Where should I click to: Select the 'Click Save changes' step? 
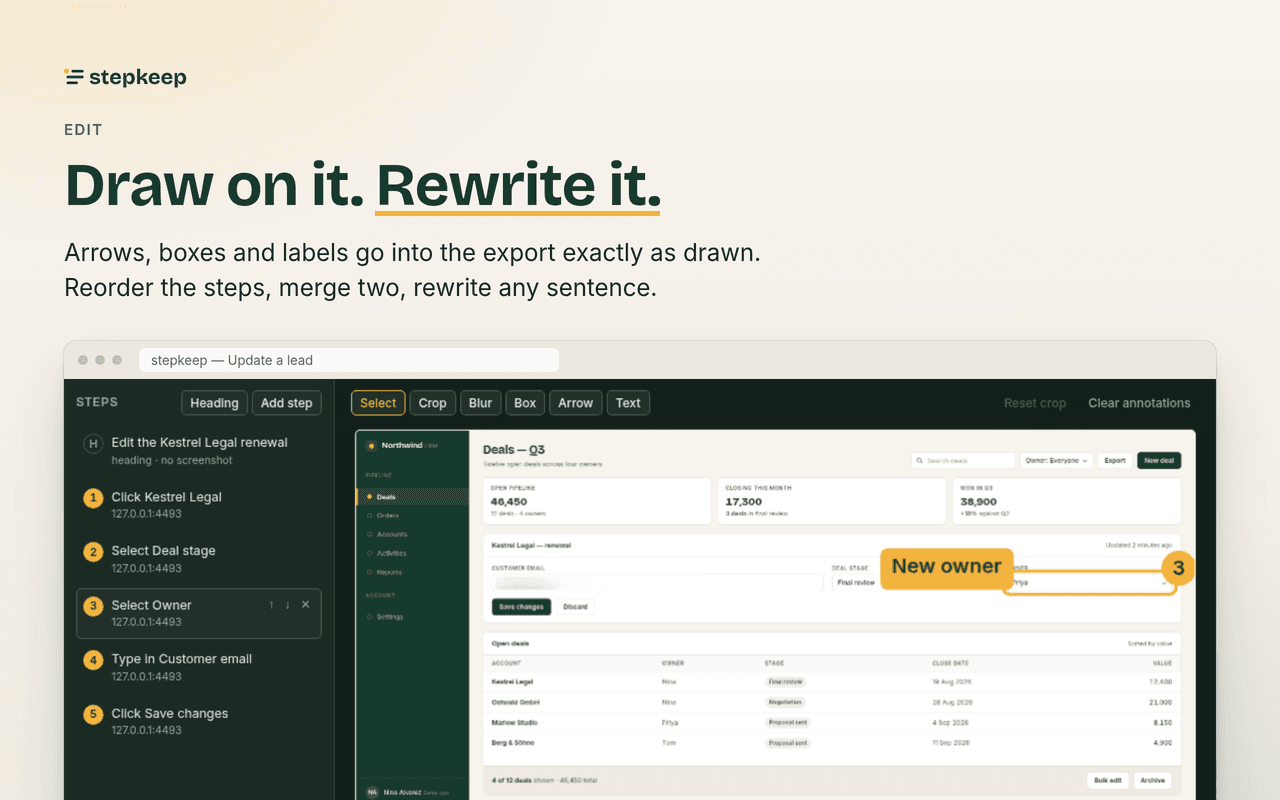(199, 721)
